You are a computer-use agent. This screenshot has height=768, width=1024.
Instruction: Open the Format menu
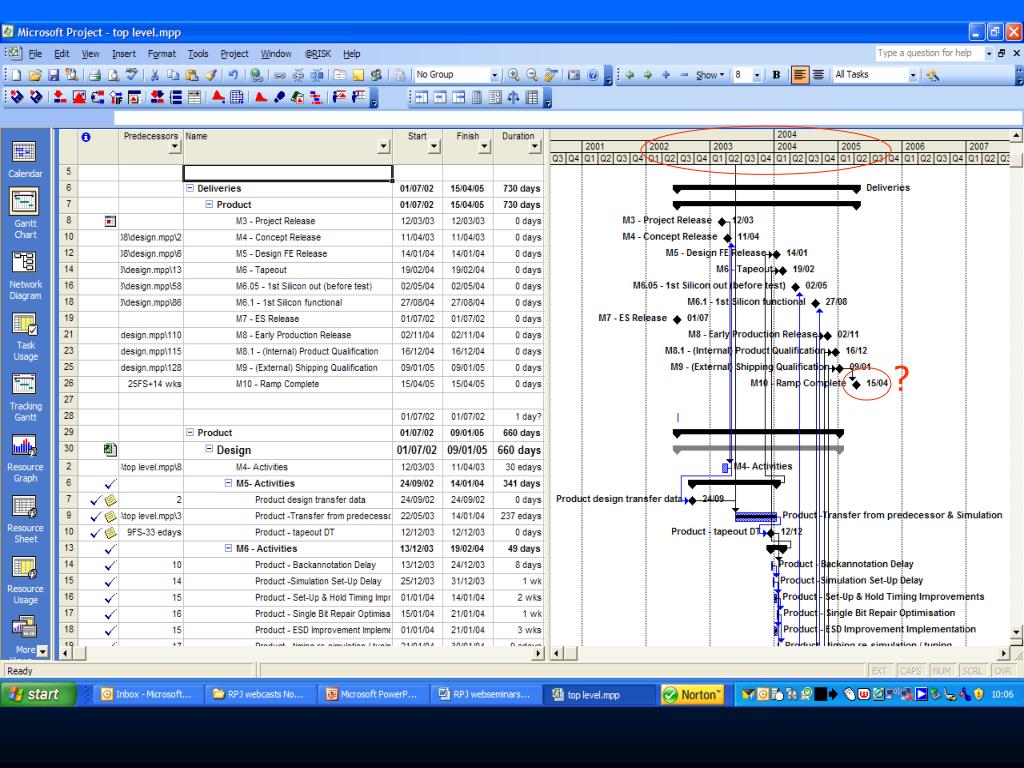pyautogui.click(x=161, y=54)
